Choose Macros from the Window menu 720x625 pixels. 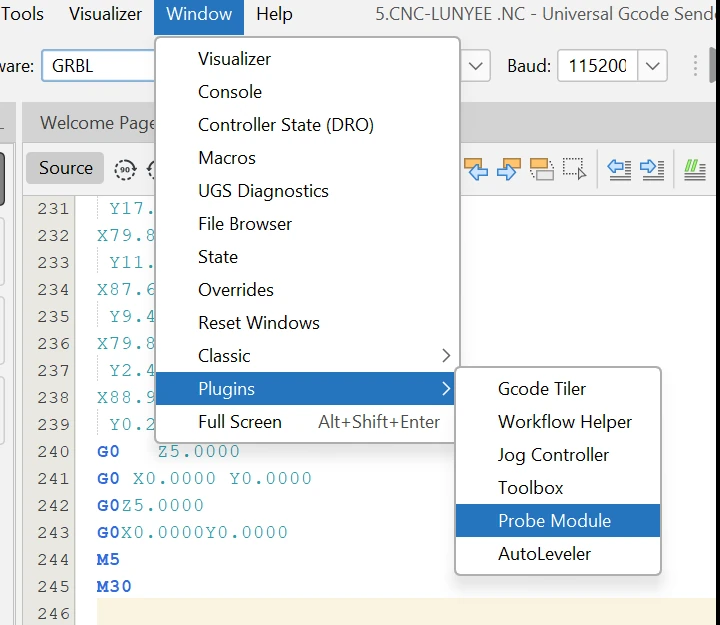point(307,158)
